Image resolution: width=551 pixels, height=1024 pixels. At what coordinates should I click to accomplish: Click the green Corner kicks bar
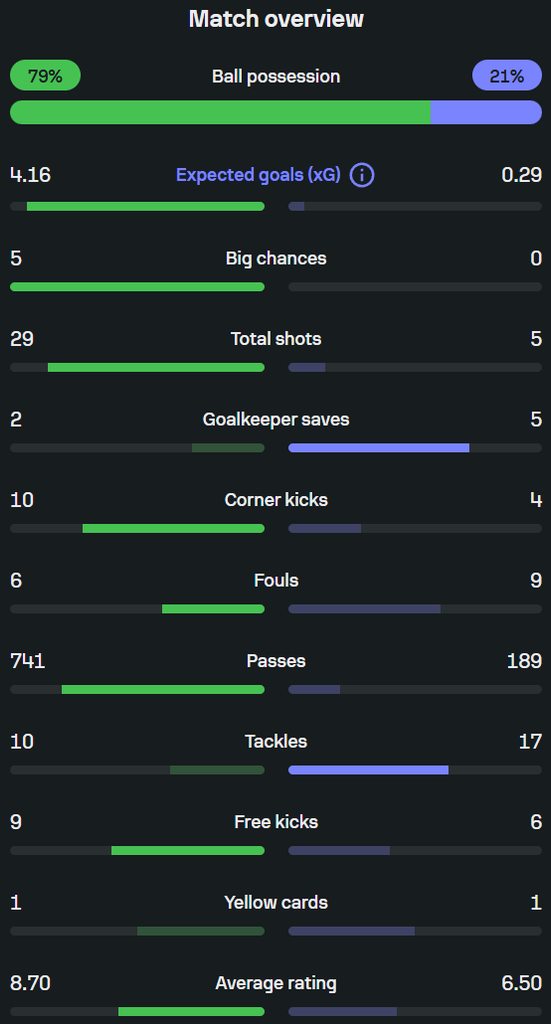[x=174, y=528]
